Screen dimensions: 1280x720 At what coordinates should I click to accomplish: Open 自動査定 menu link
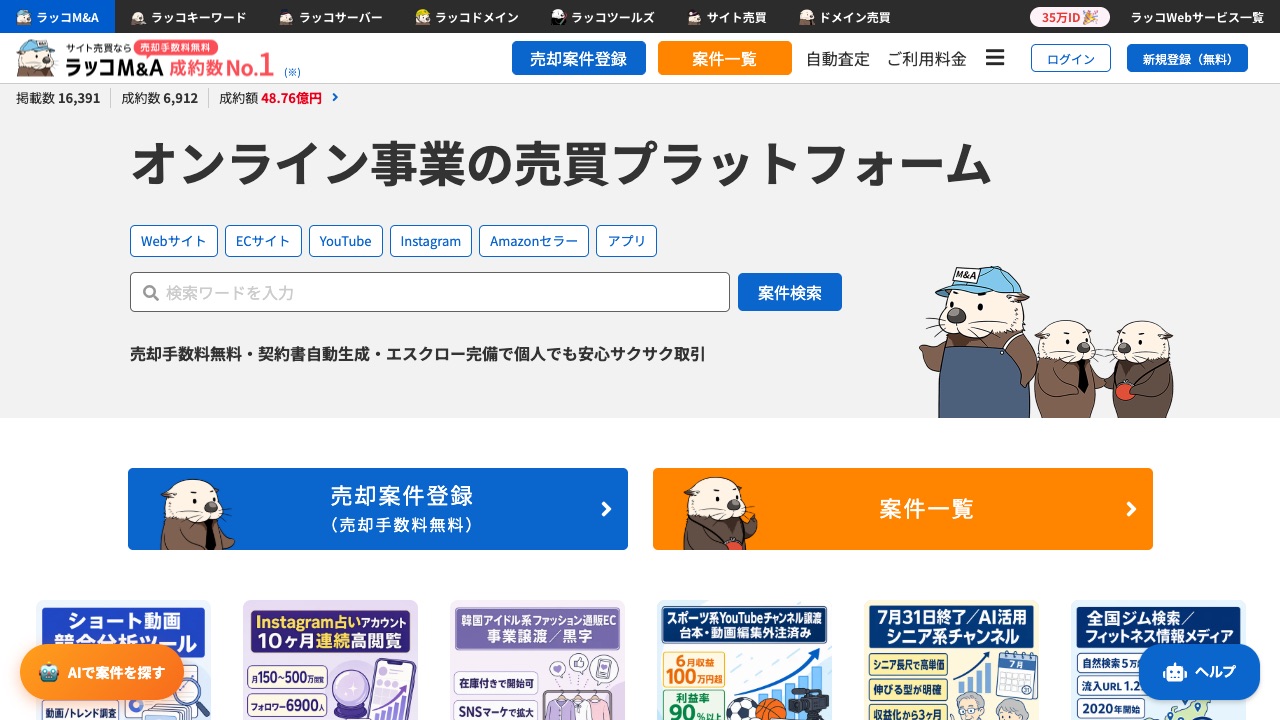838,58
